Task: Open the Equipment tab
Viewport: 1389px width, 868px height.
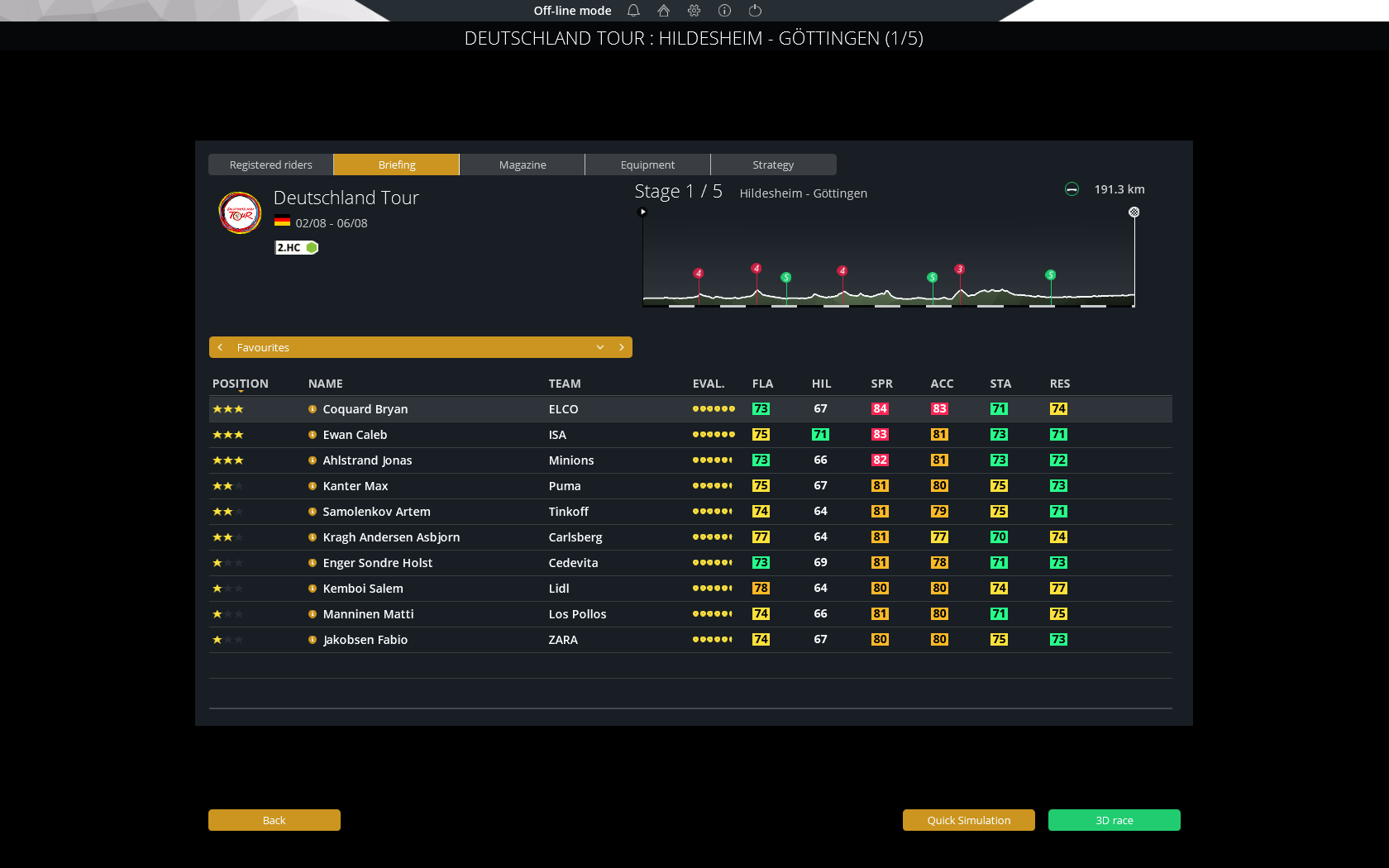Action: 647,165
